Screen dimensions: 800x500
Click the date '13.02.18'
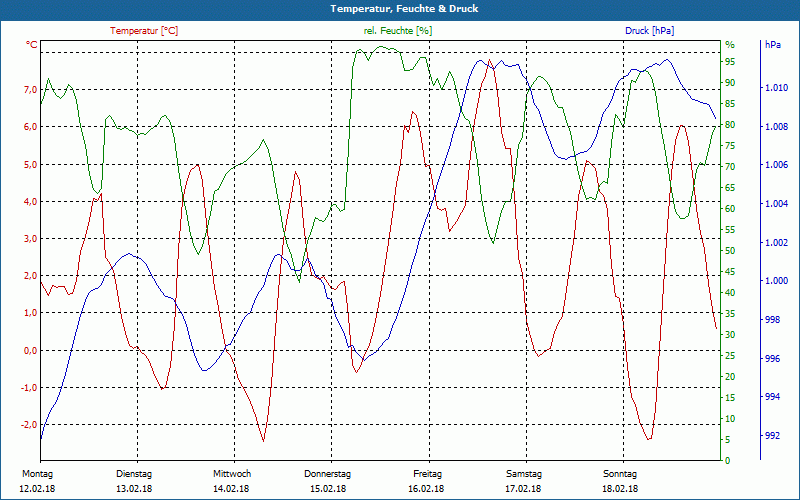pos(134,488)
